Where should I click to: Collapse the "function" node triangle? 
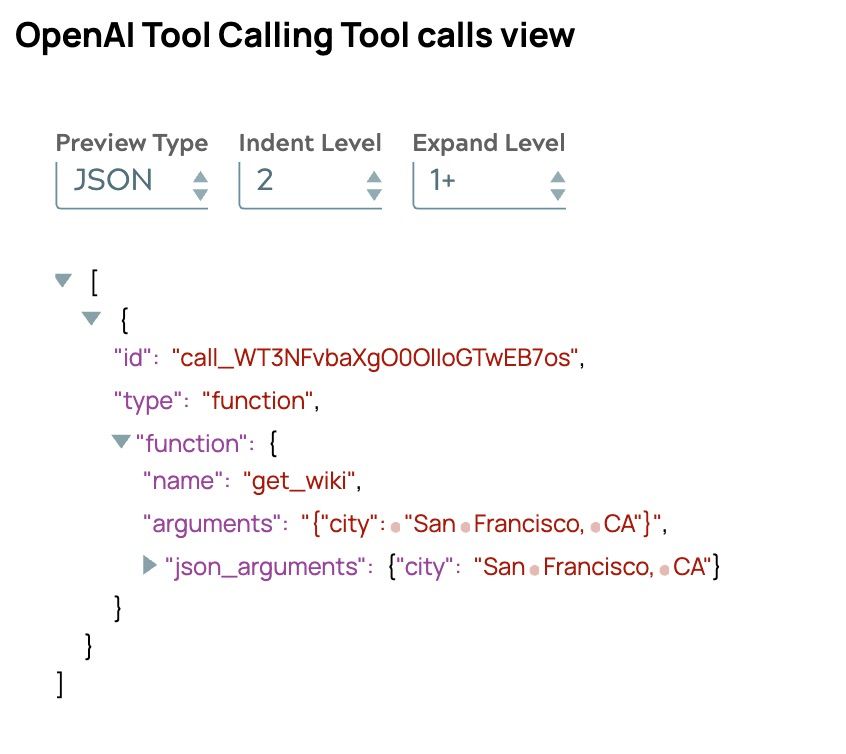tap(122, 441)
